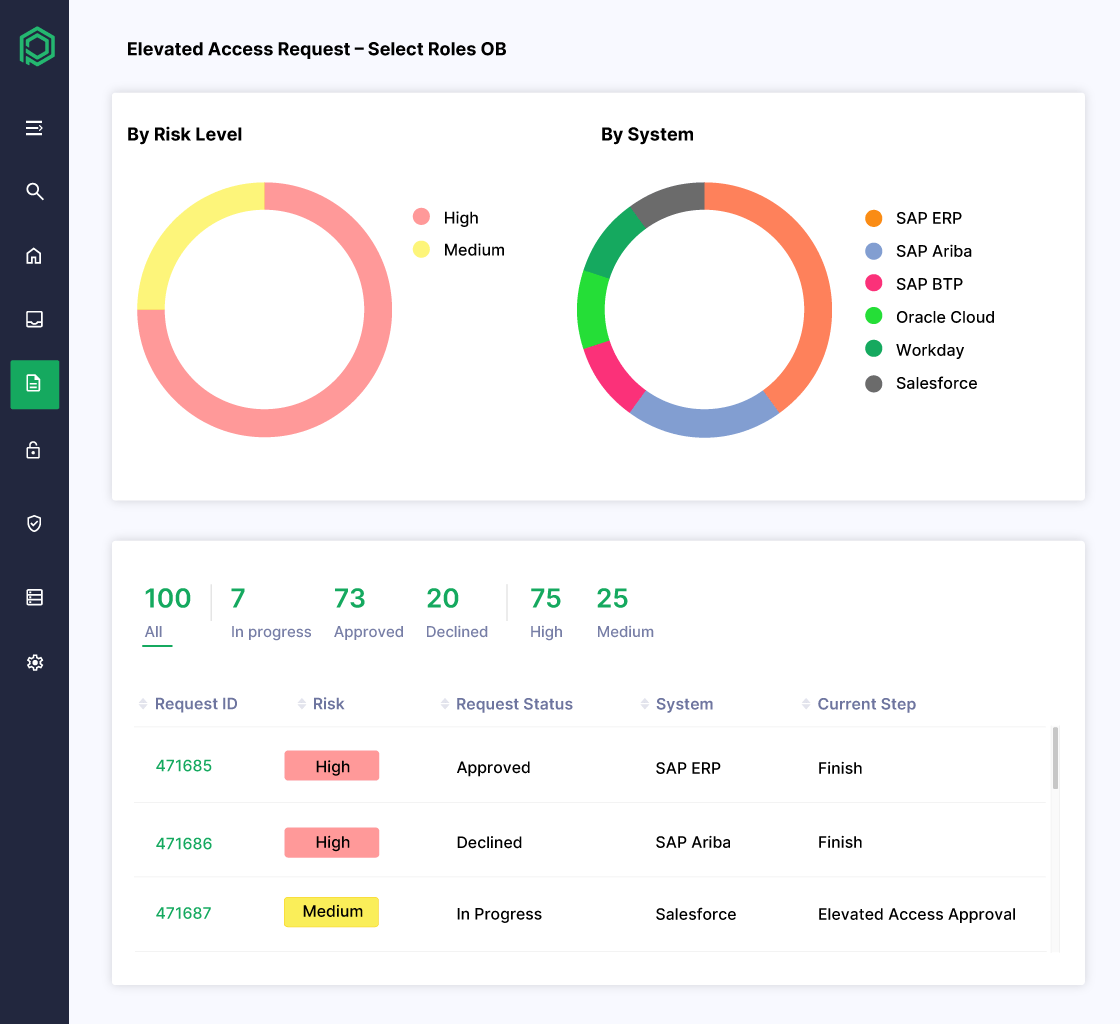Click the unlocked padlock access icon

coord(34,449)
